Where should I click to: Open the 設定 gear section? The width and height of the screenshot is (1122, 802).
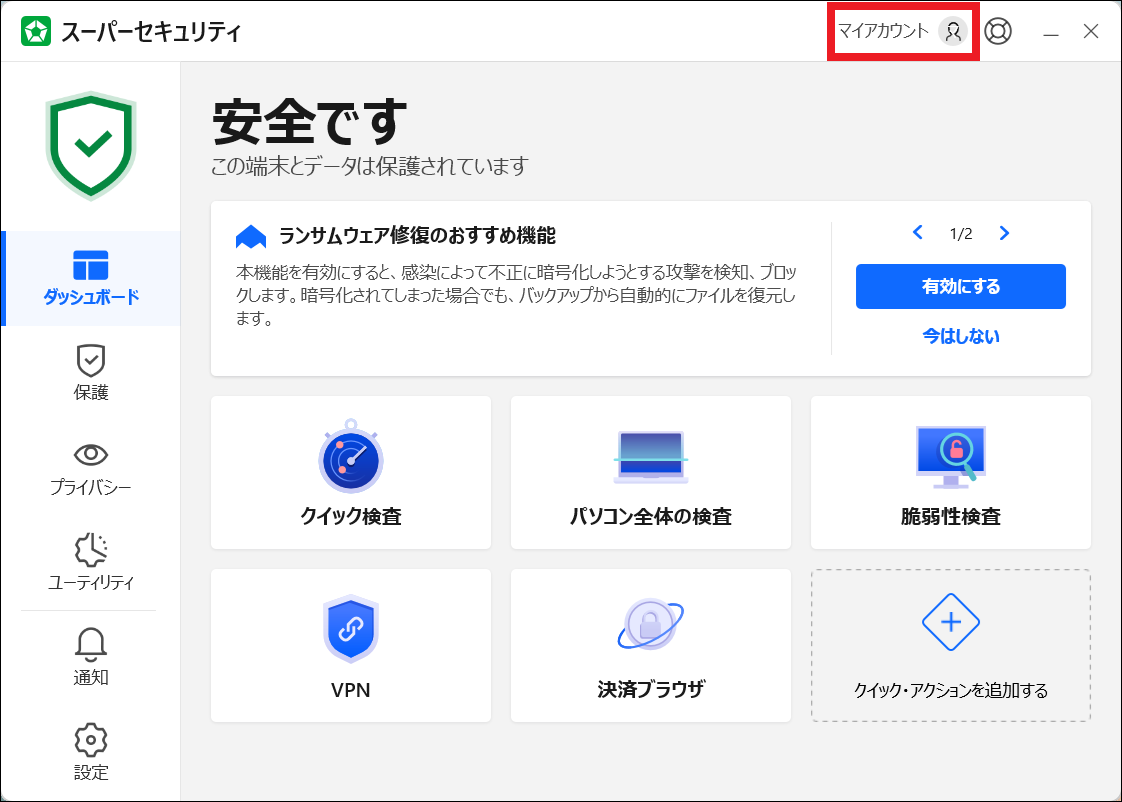point(91,752)
